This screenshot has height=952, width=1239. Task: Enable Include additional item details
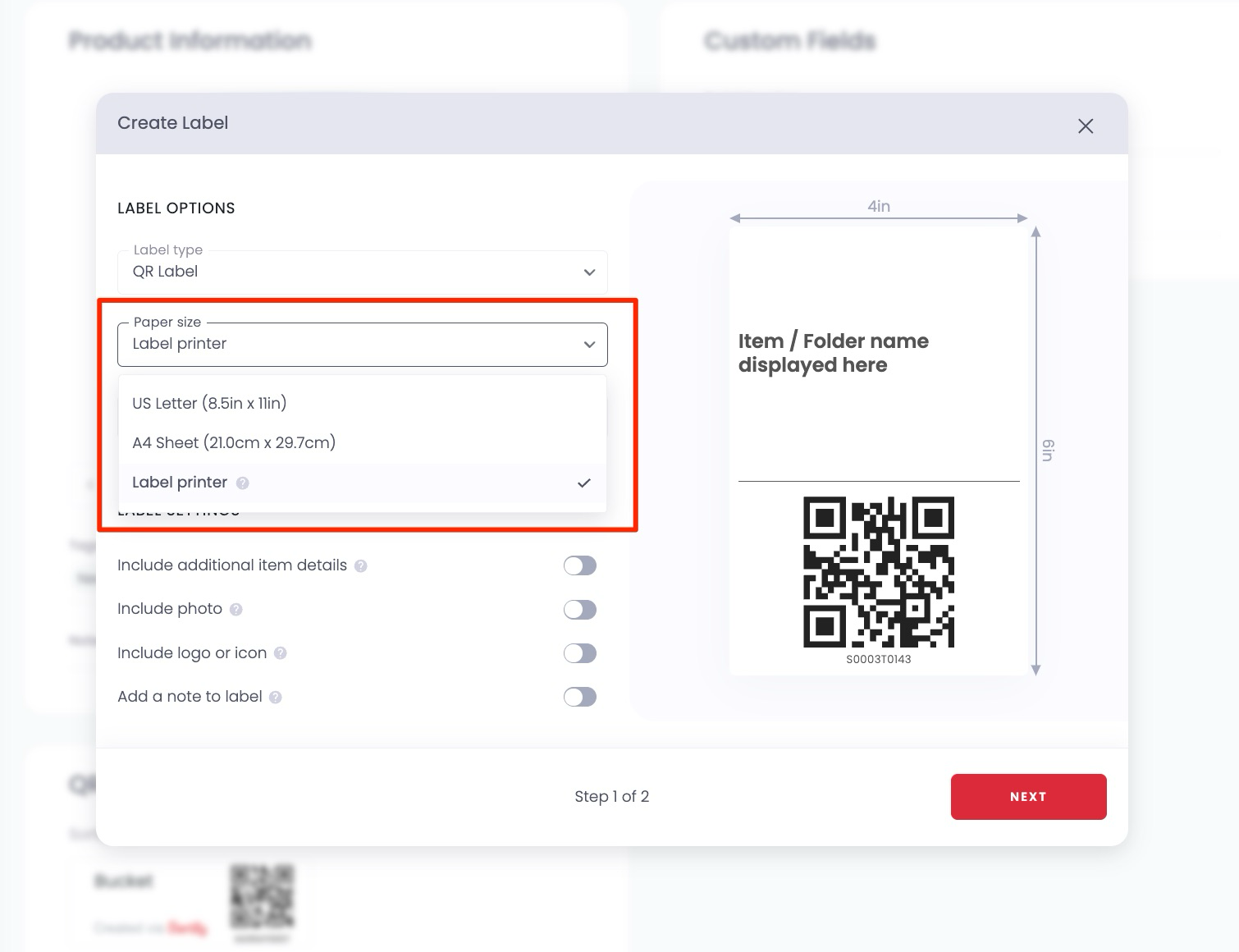point(579,565)
